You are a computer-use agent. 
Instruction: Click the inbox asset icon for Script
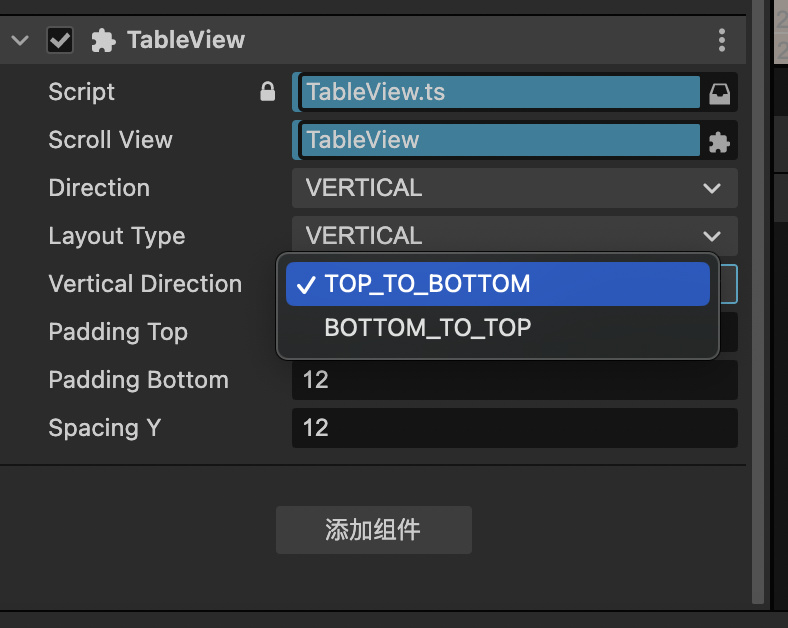[719, 93]
